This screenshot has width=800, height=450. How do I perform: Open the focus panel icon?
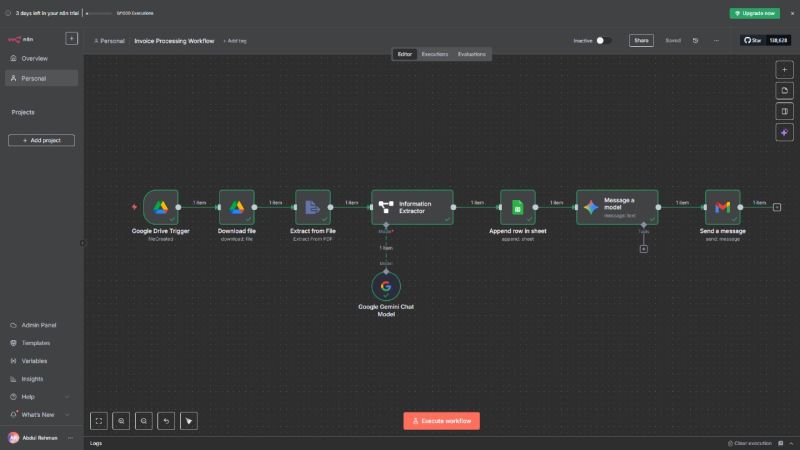[785, 111]
